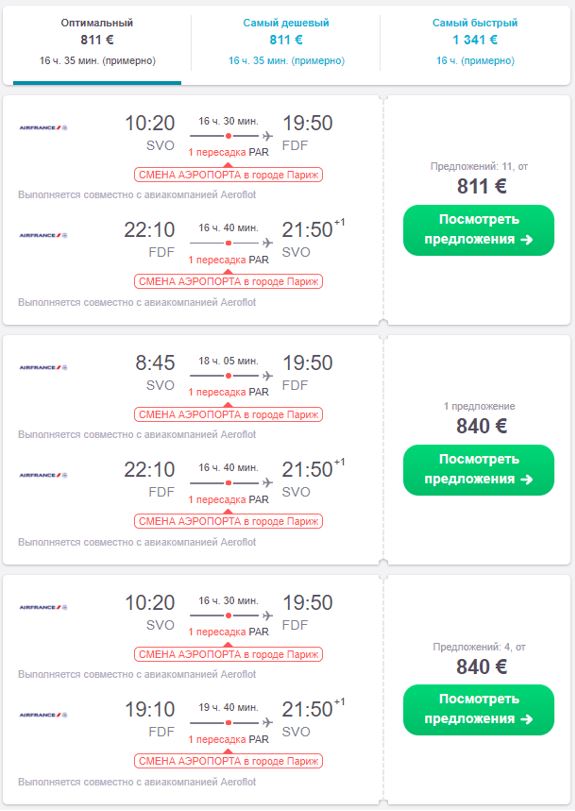Viewport: 575px width, 811px height.
Task: Click Air France logo beside 8:45 departure
Action: 43,368
